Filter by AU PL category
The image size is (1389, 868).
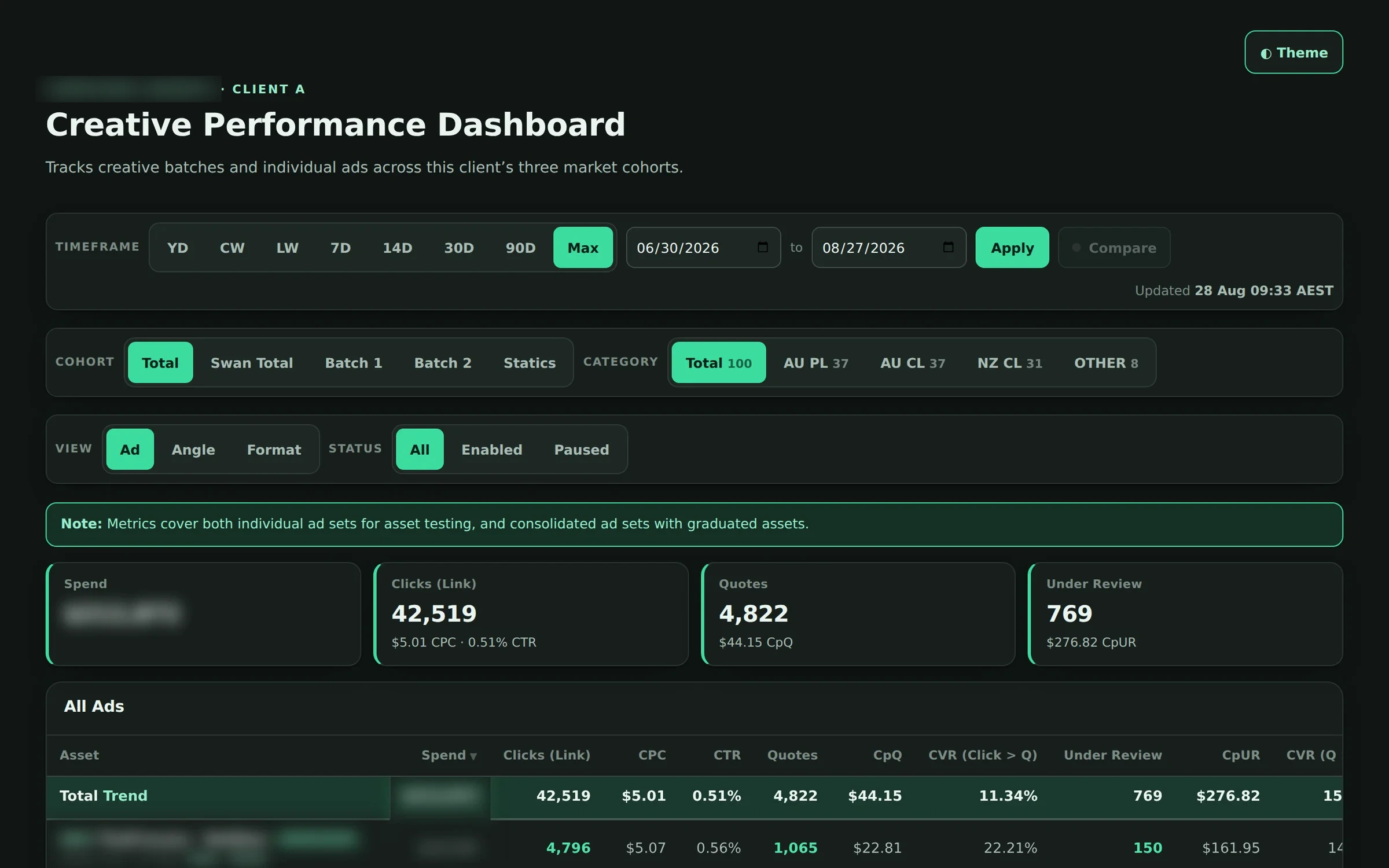[816, 363]
